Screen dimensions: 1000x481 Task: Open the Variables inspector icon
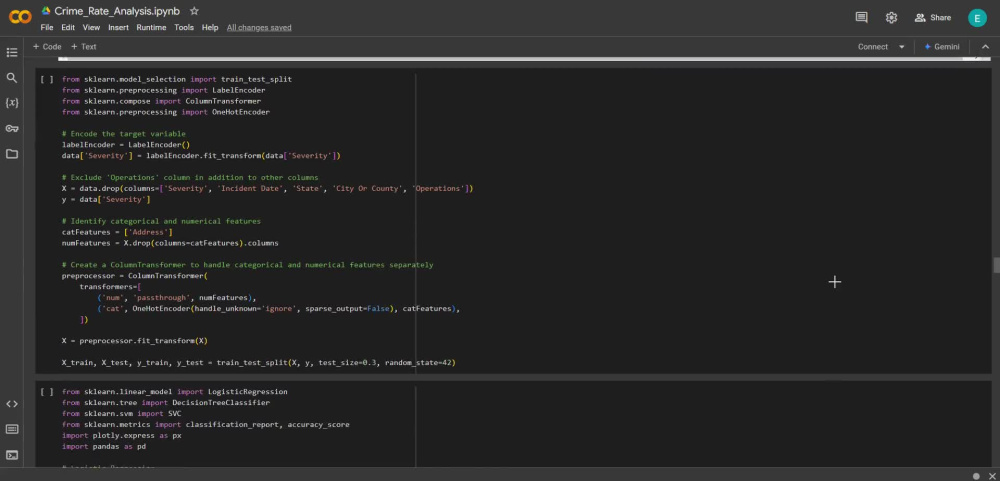click(x=11, y=103)
